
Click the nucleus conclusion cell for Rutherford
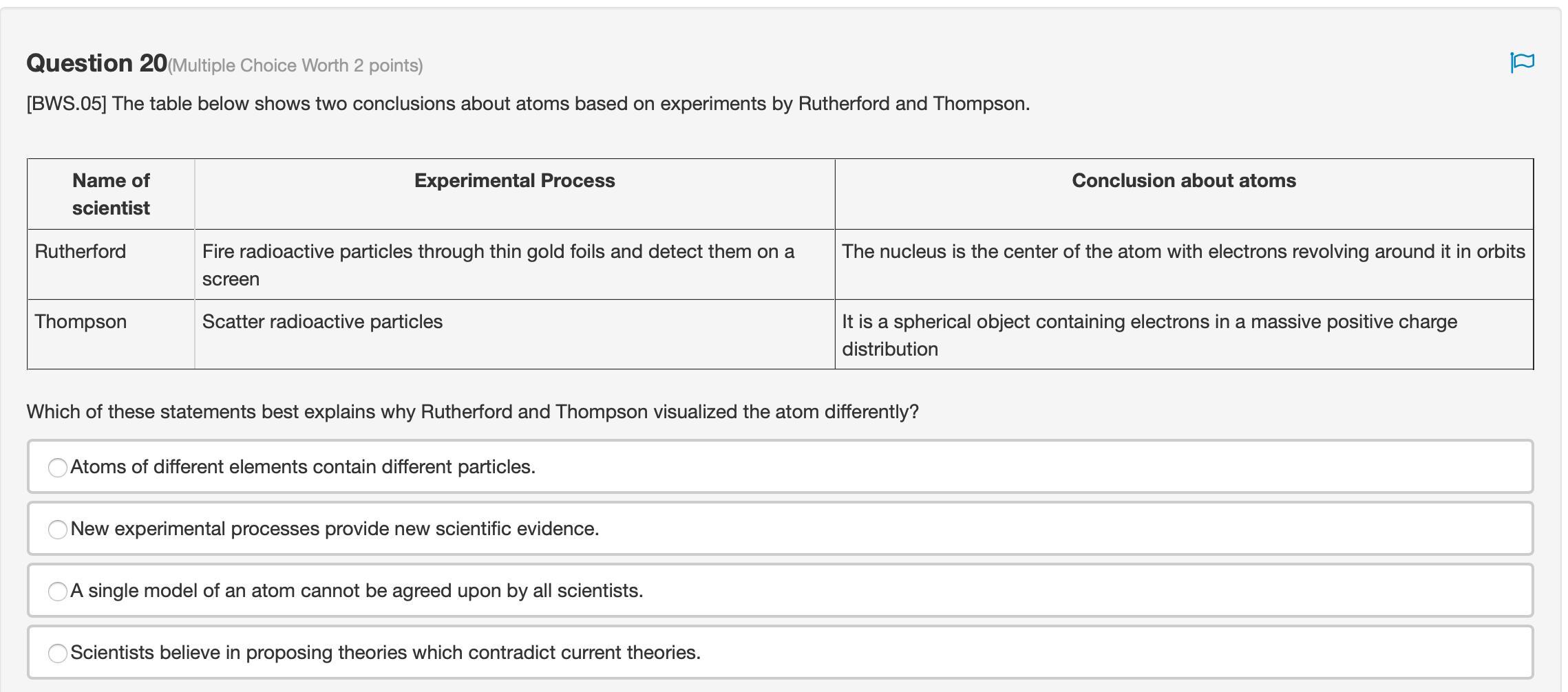point(1183,252)
